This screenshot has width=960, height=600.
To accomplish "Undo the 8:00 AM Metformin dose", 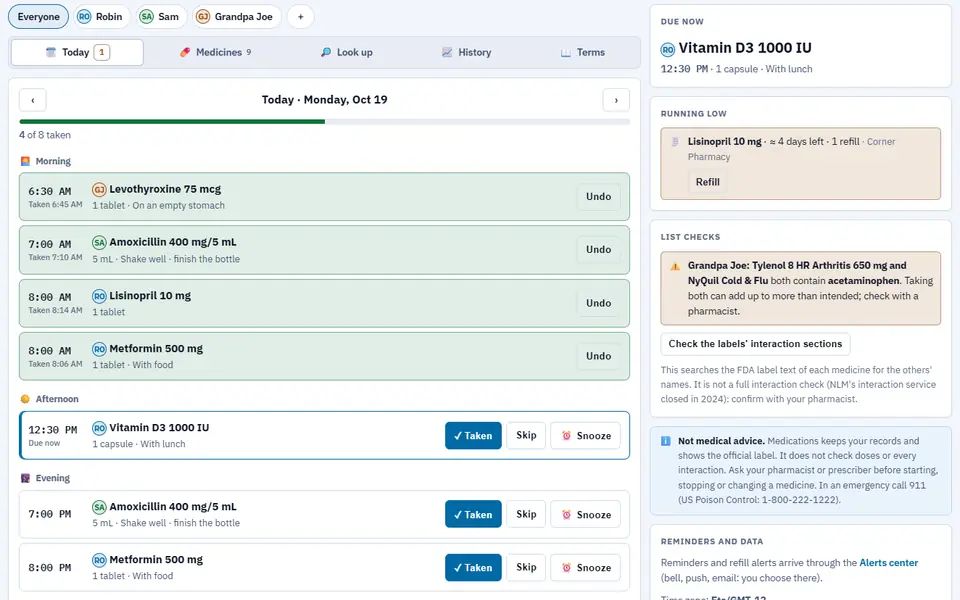I will point(598,356).
